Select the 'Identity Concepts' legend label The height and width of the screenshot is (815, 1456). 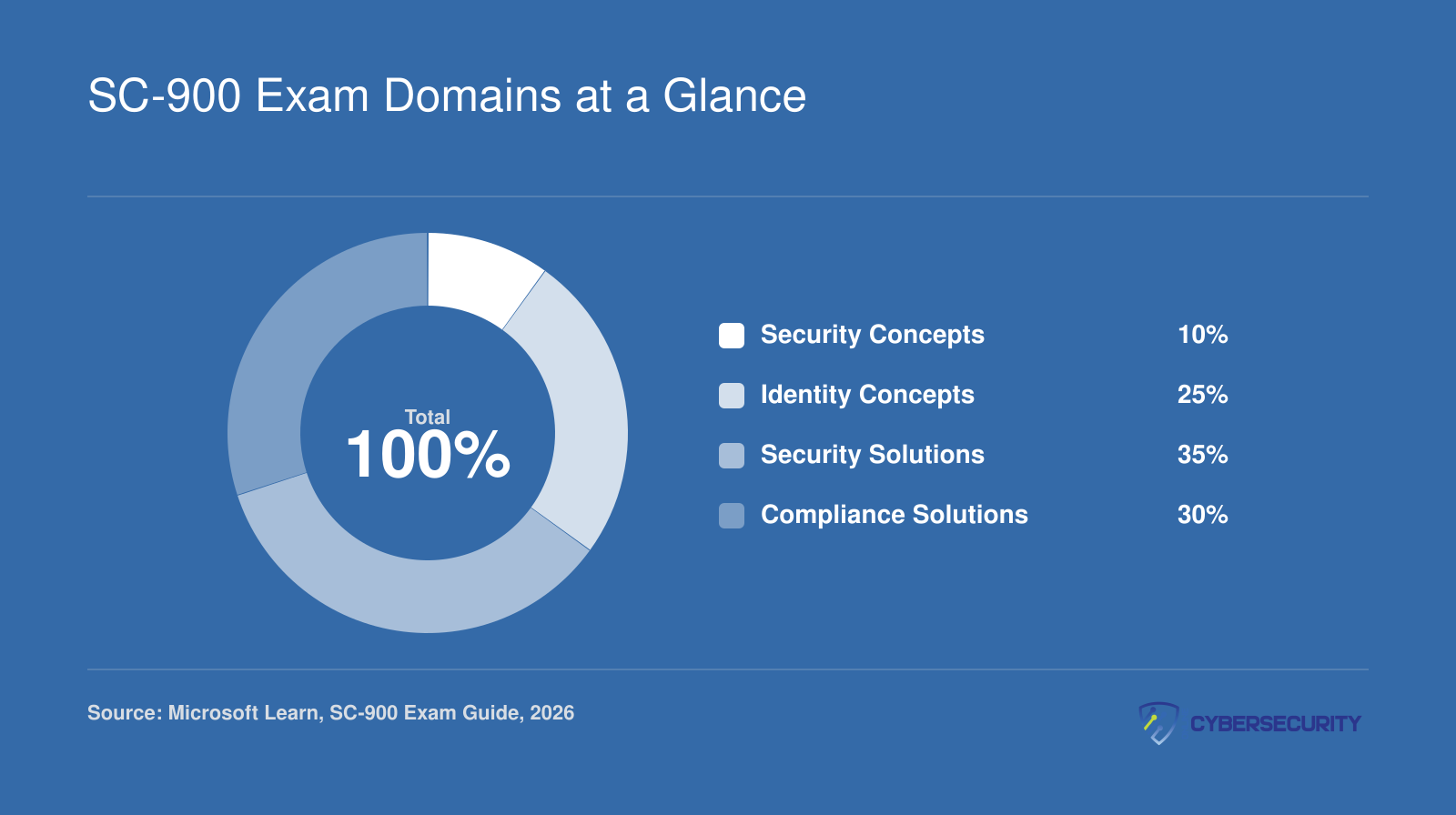[x=867, y=395]
